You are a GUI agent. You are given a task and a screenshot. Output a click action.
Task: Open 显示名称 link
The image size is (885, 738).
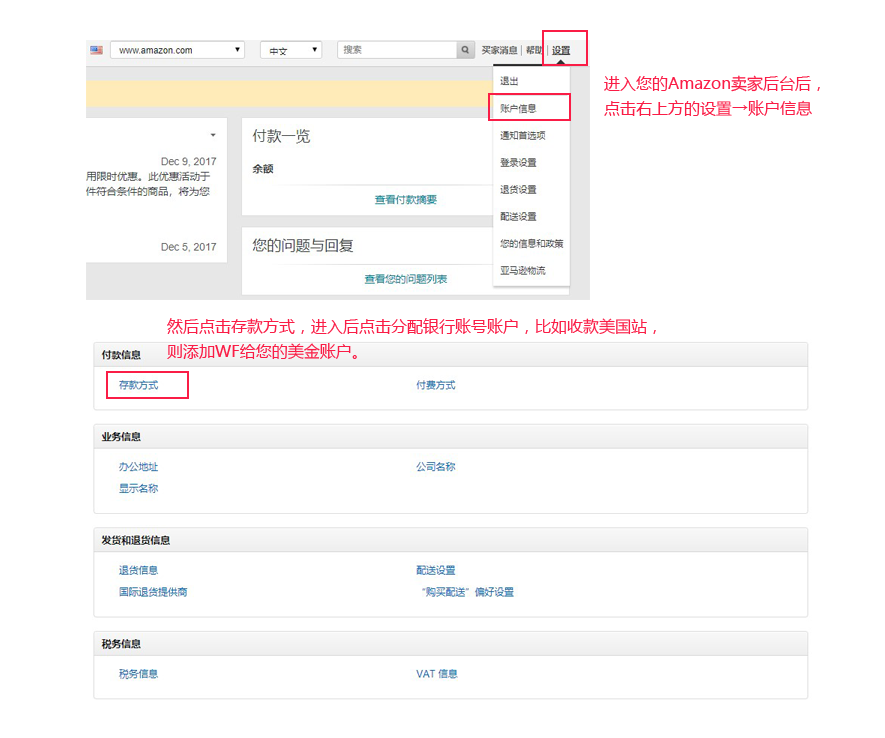point(138,489)
